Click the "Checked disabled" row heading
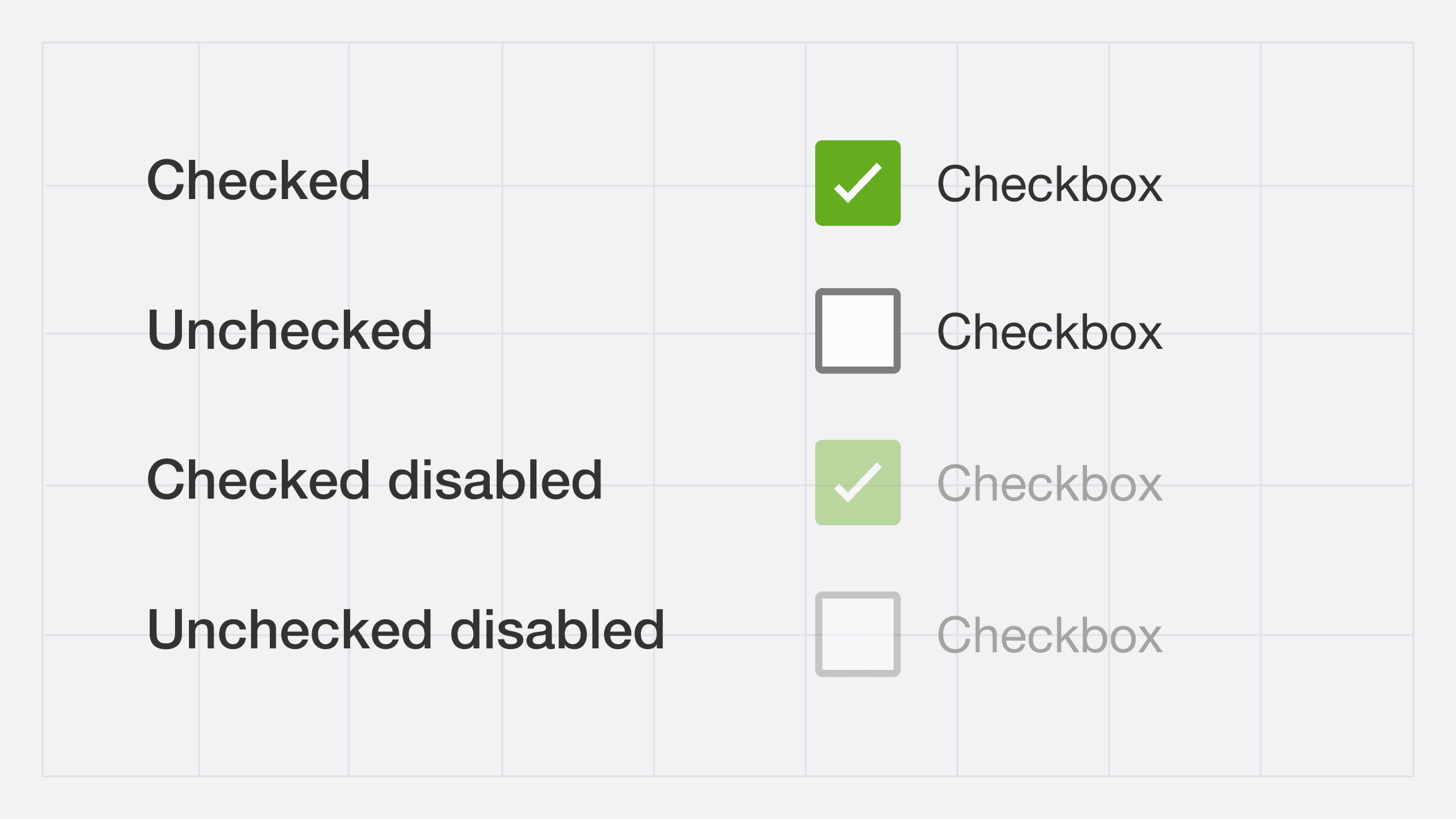The height and width of the screenshot is (819, 1456). 375,480
